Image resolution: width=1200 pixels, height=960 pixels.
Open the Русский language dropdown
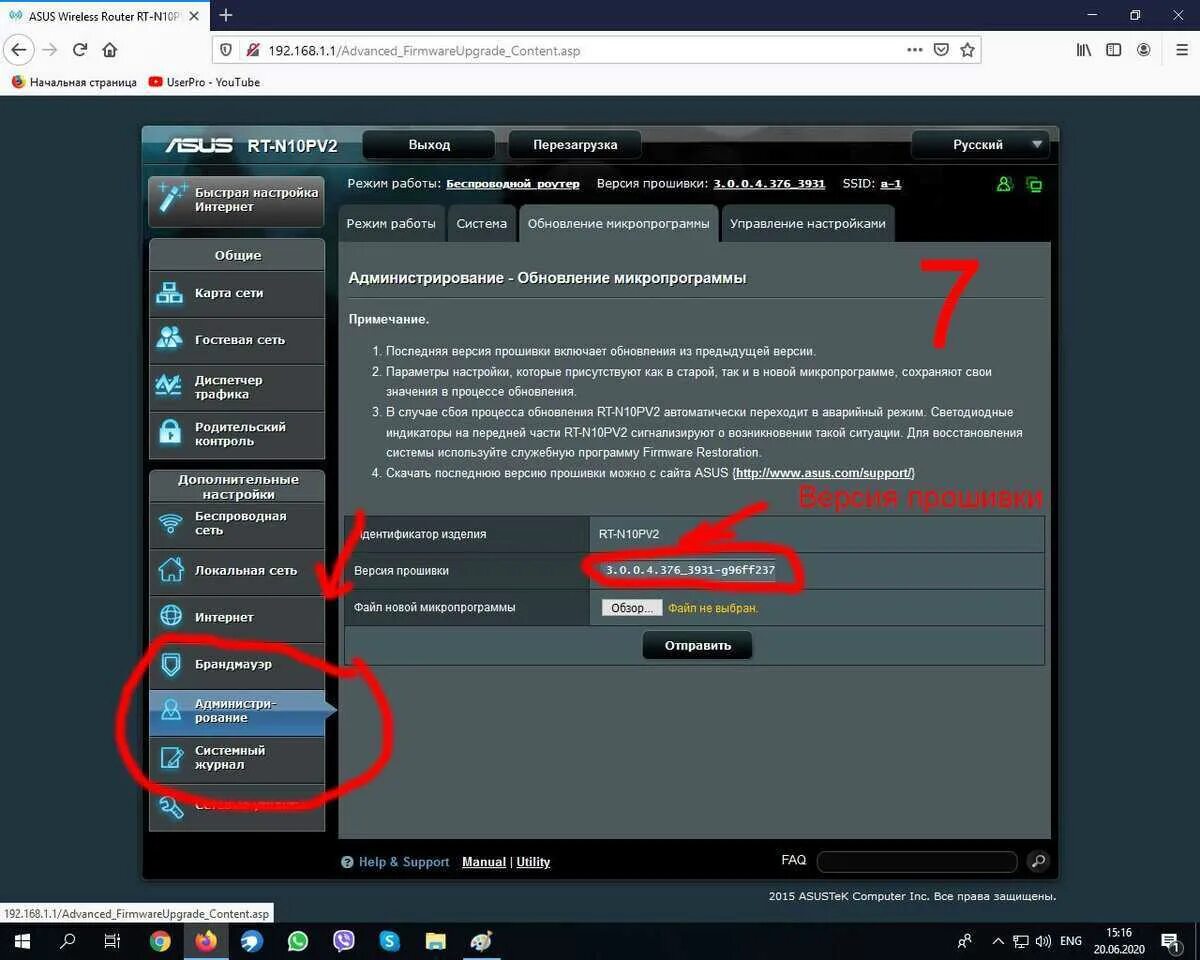pos(980,145)
